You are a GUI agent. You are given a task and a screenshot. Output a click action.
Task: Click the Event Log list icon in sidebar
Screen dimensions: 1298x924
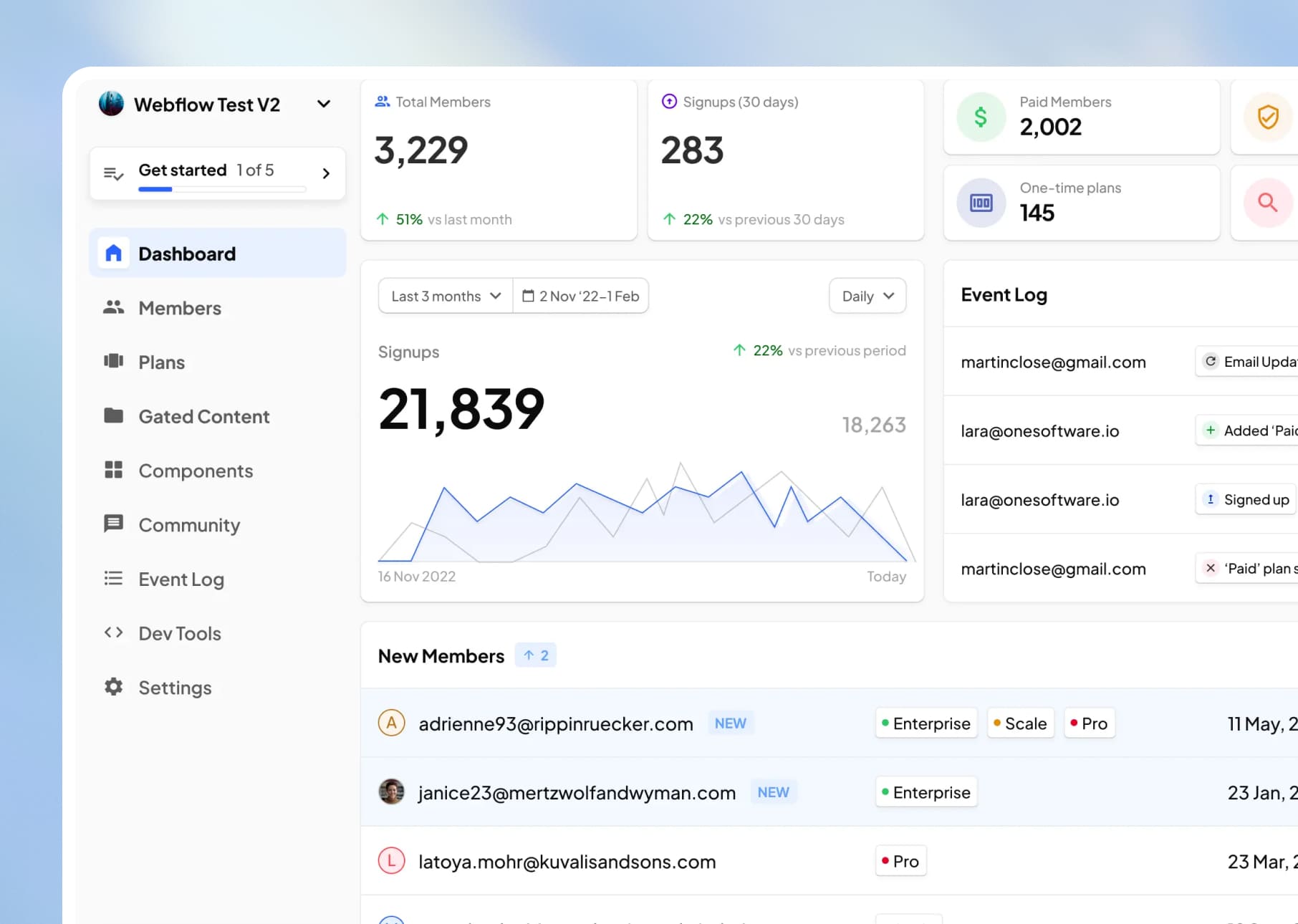pyautogui.click(x=114, y=578)
